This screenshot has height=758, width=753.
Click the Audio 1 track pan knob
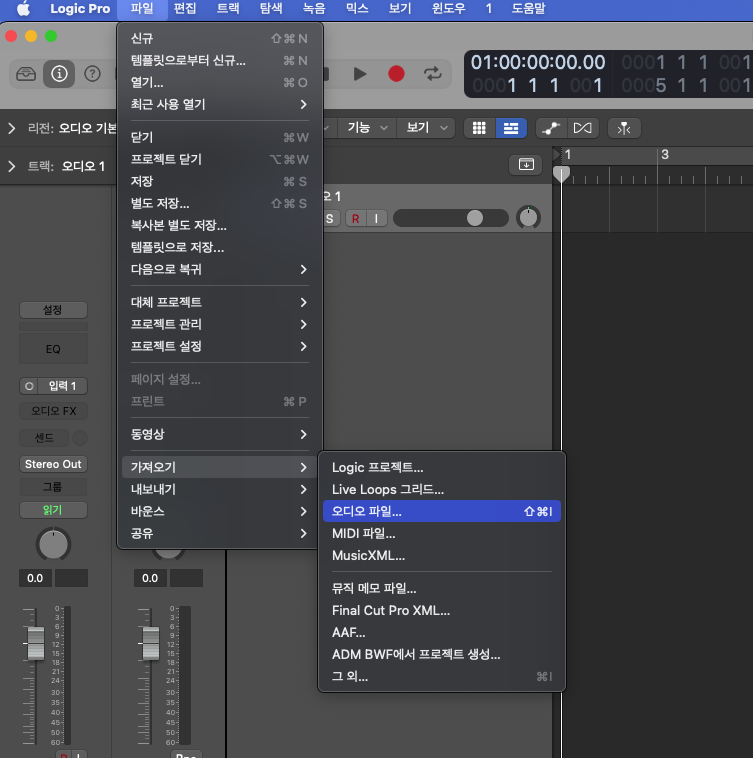point(528,218)
